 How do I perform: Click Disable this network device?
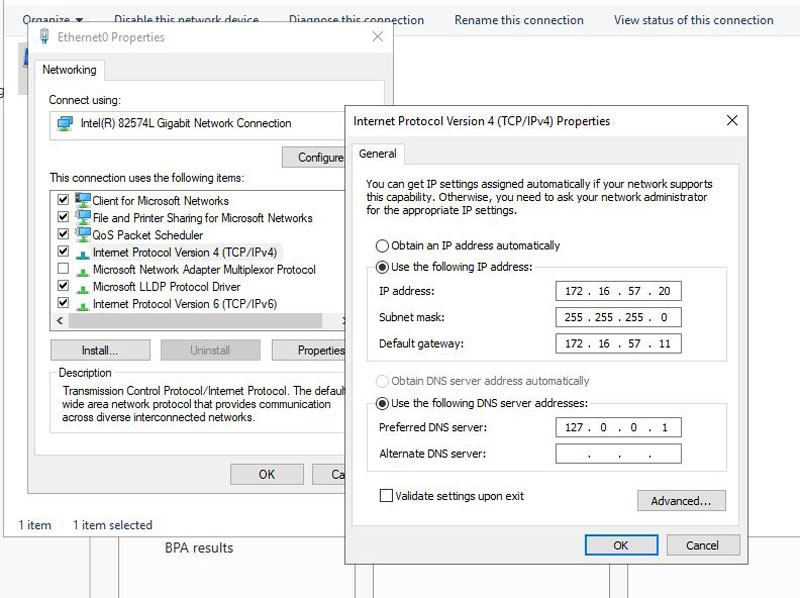pyautogui.click(x=186, y=20)
